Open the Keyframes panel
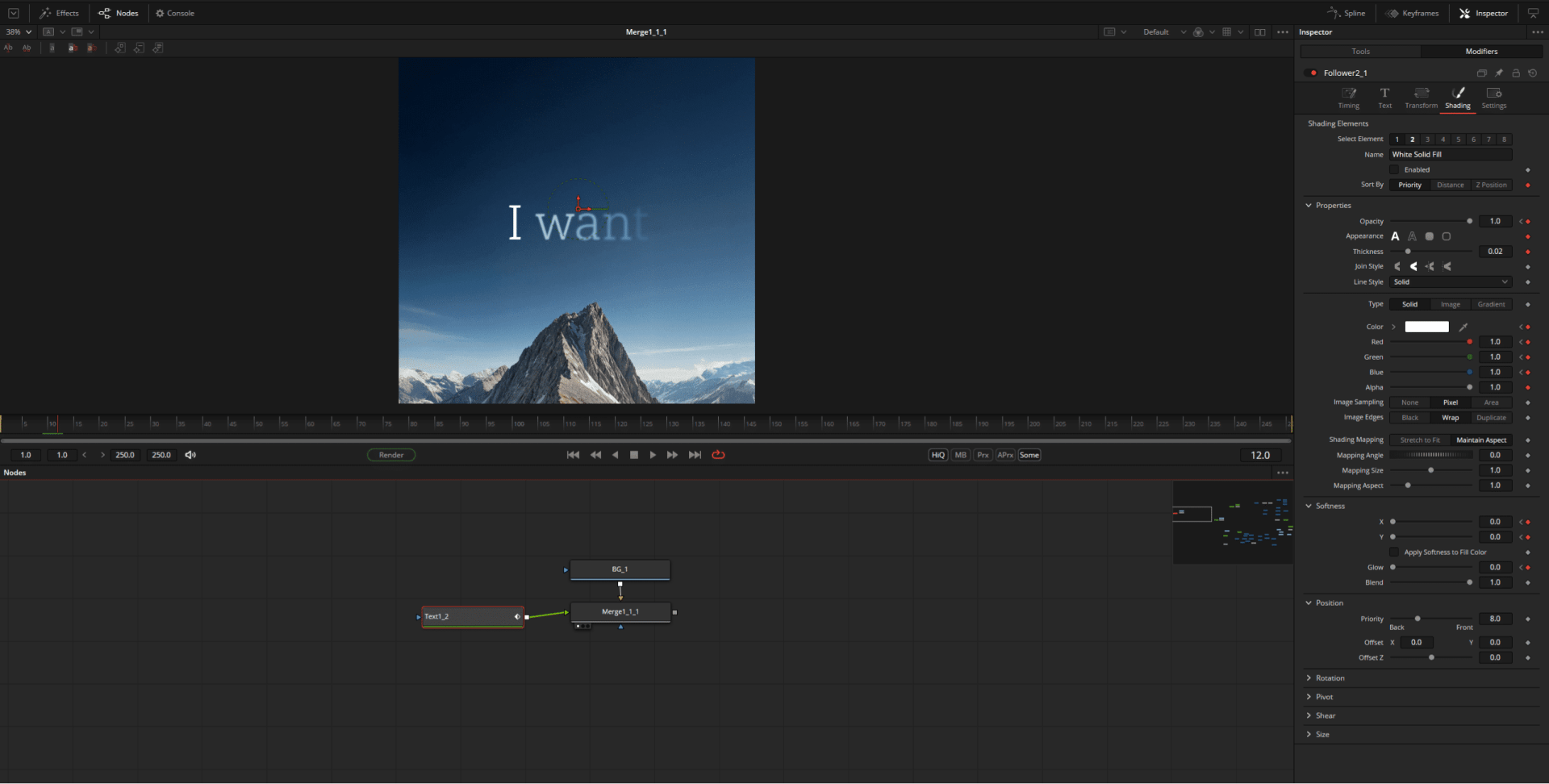 tap(1412, 13)
